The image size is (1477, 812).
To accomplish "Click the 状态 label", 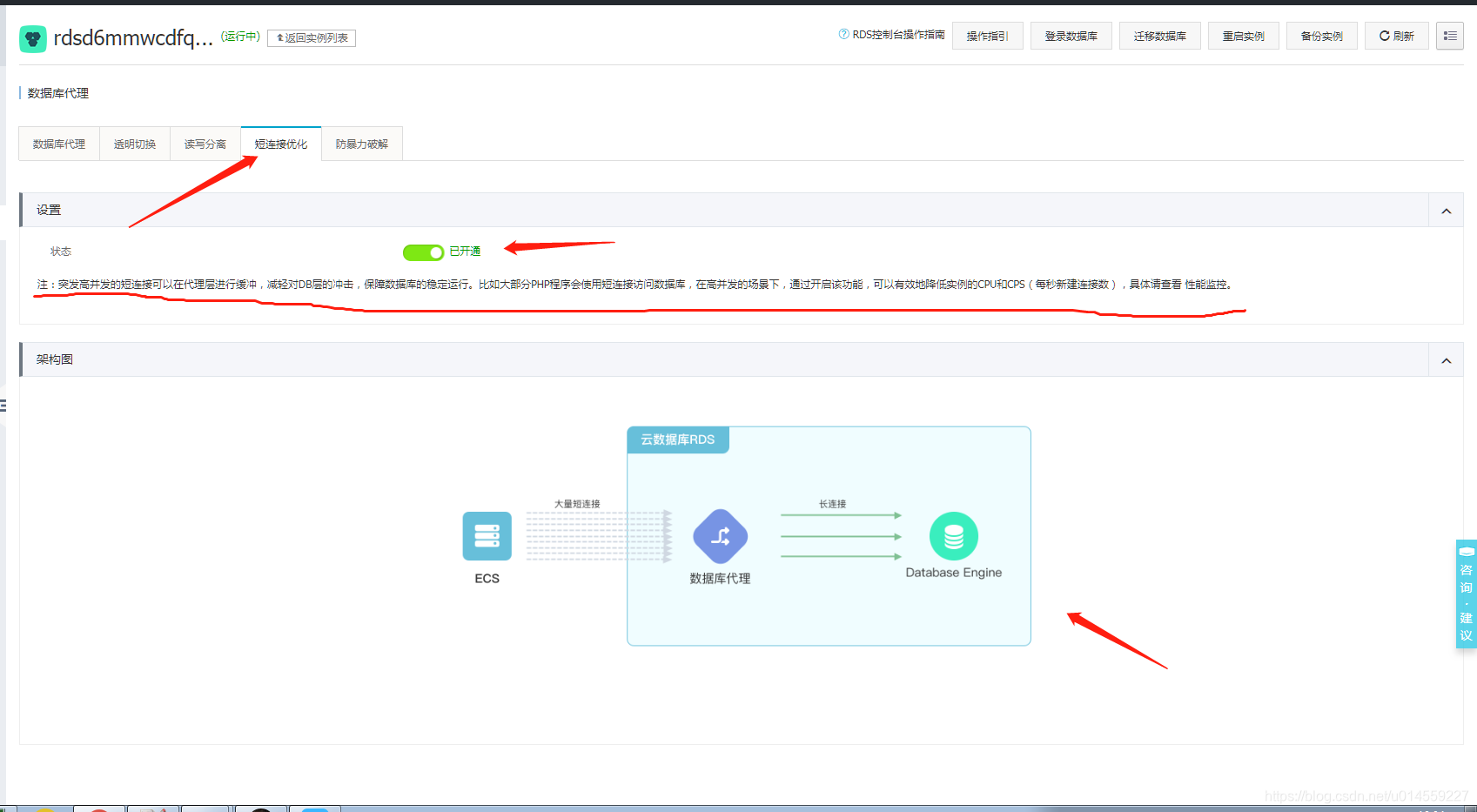I will pyautogui.click(x=61, y=252).
